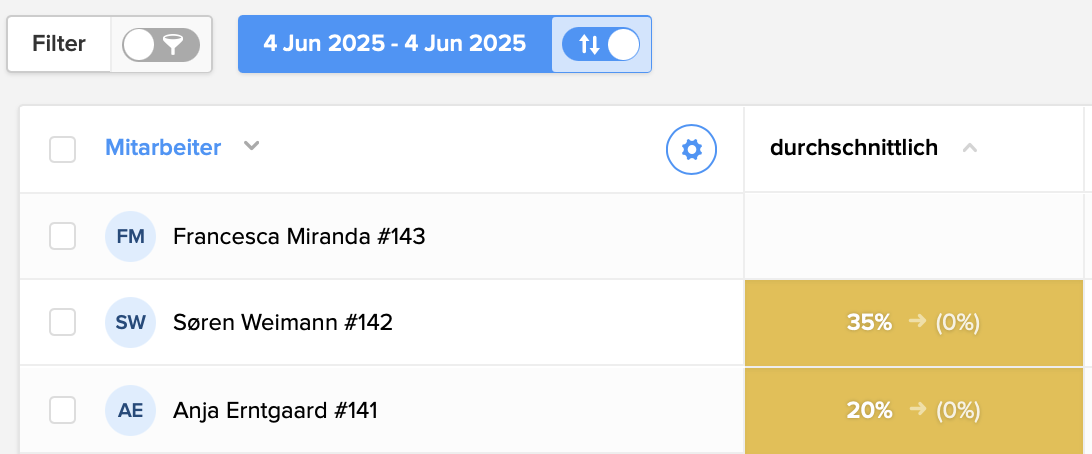Screen dimensions: 1092x454
Task: Click the Filter button label
Action: (59, 44)
